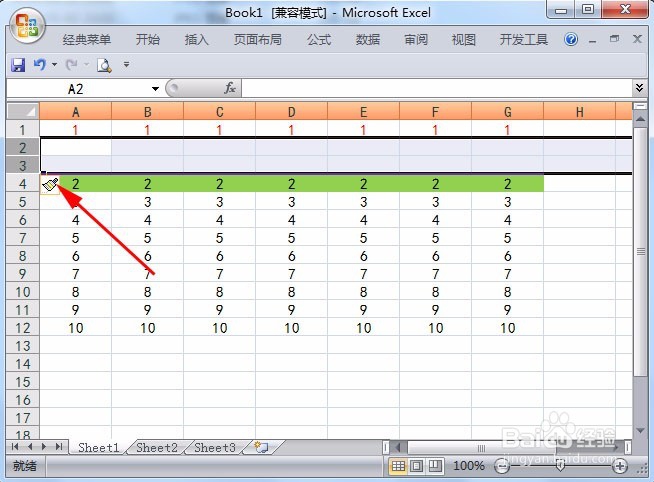Save the workbook with the floppy icon
This screenshot has height=482, width=654.
[18, 65]
